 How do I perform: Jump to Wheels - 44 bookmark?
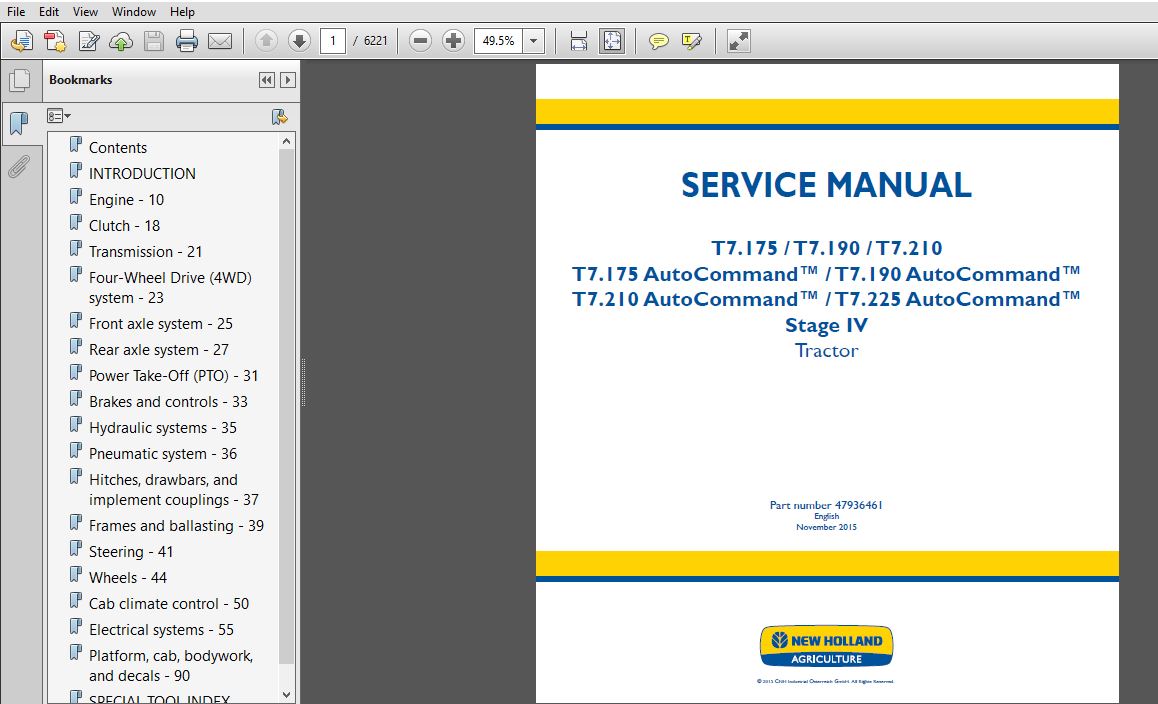coord(128,578)
